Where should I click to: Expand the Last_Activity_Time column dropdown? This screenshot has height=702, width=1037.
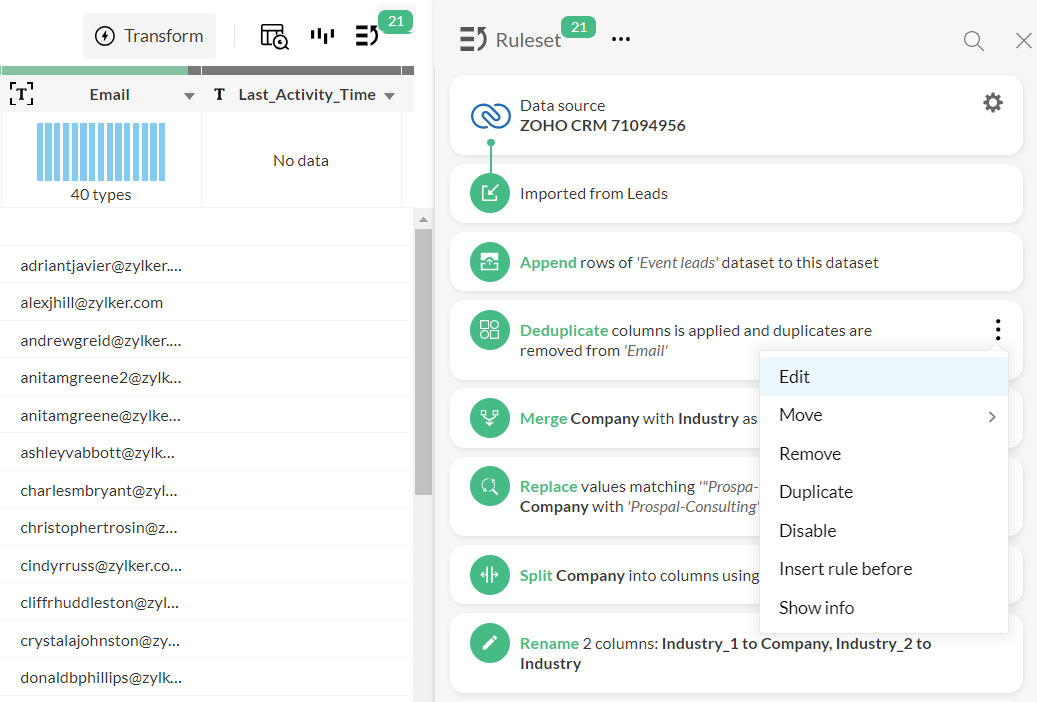[x=390, y=97]
